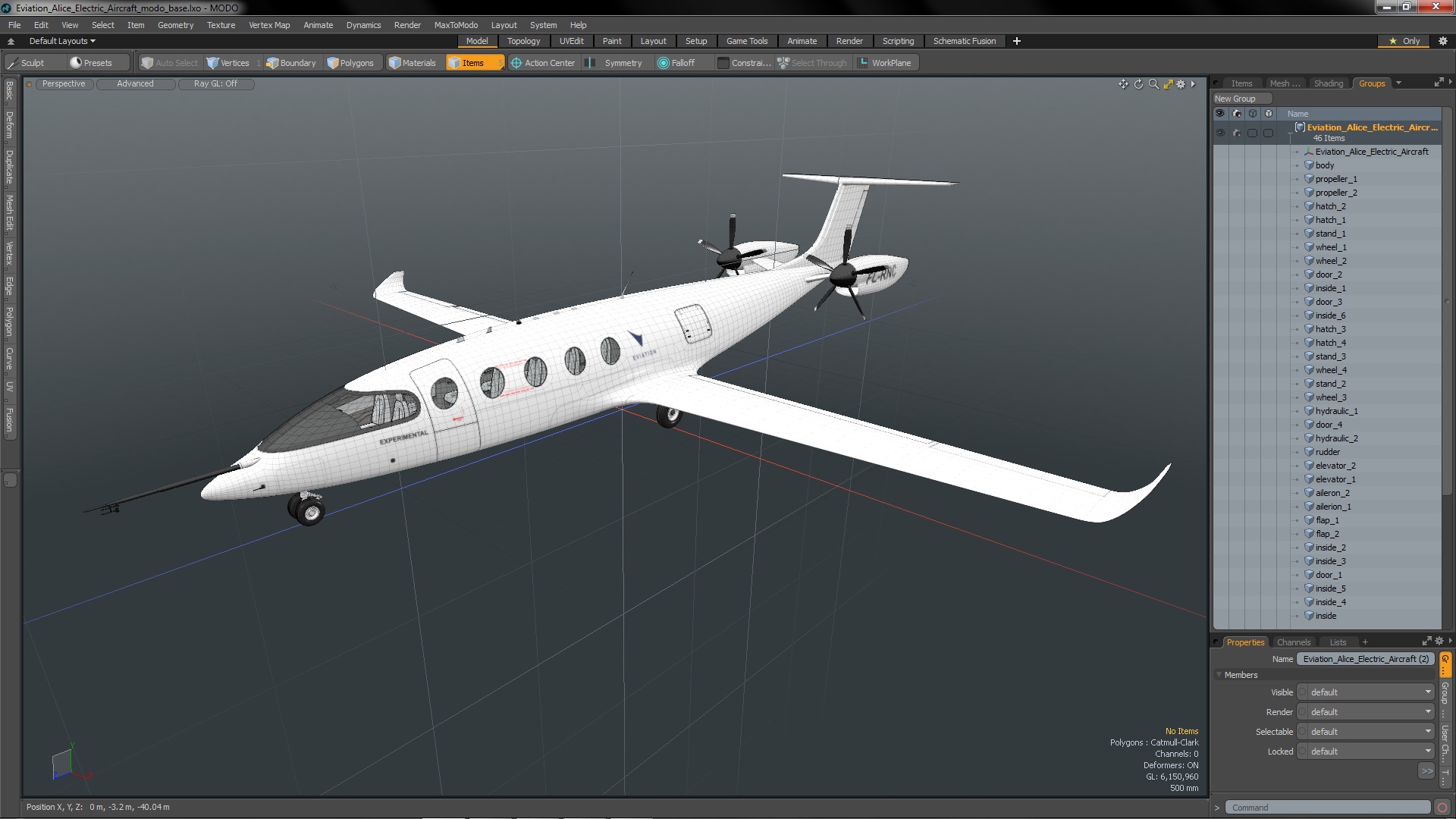Open Default Layouts dropdown

pyautogui.click(x=62, y=41)
